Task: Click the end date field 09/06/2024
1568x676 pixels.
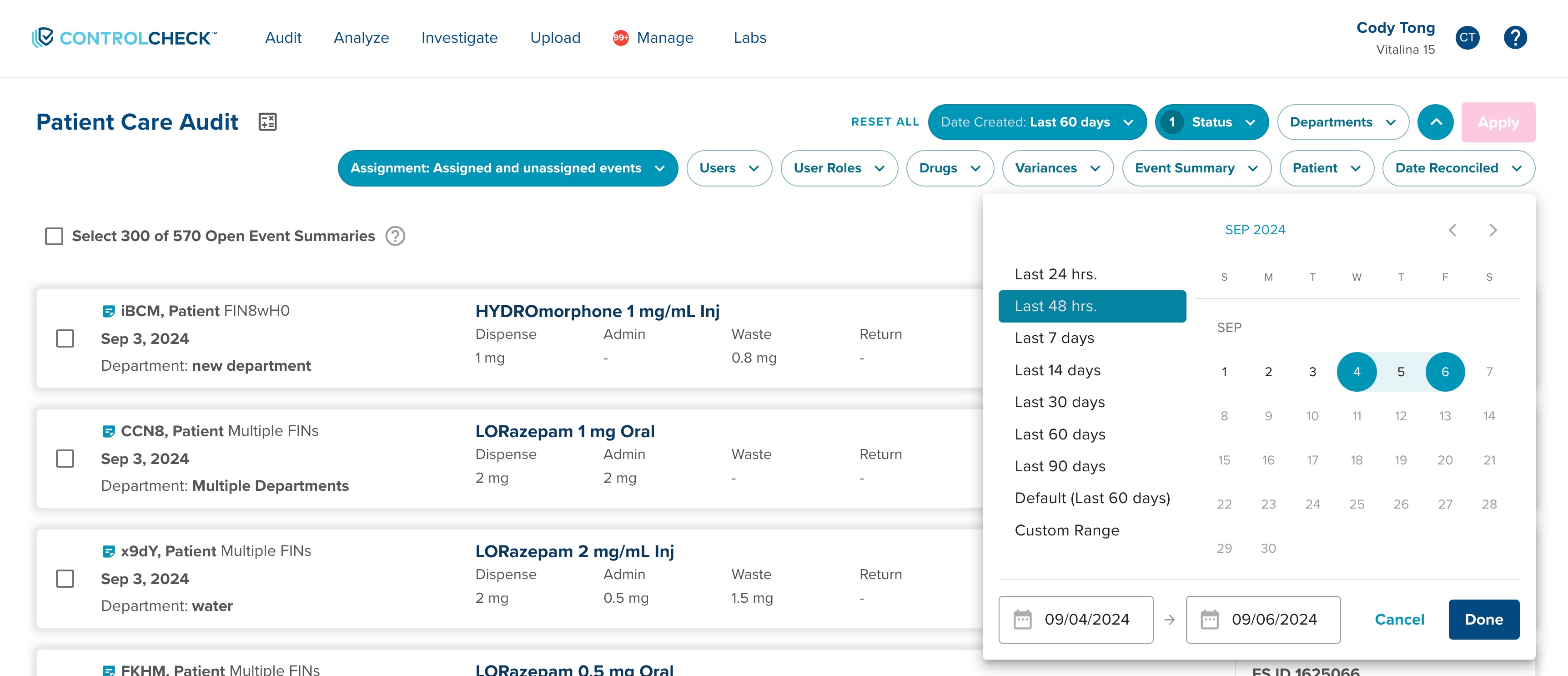Action: (x=1262, y=619)
